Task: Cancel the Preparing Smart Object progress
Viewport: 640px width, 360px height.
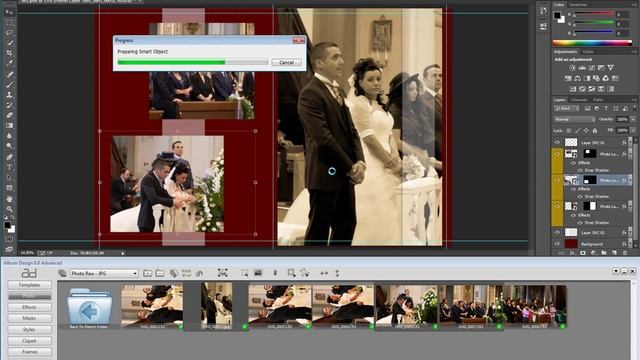Action: point(286,62)
